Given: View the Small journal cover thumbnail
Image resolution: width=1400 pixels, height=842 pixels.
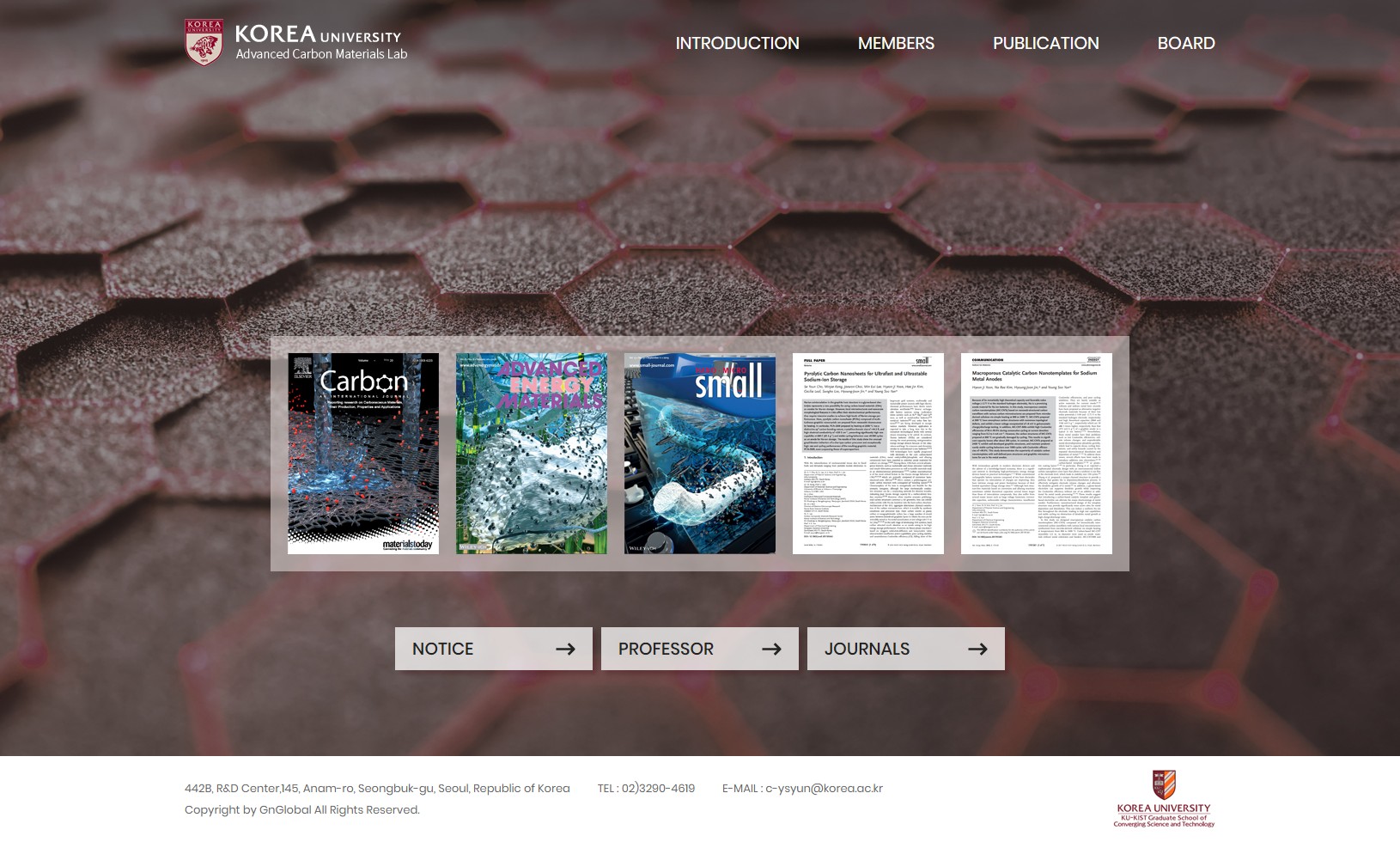Looking at the screenshot, I should (x=700, y=454).
